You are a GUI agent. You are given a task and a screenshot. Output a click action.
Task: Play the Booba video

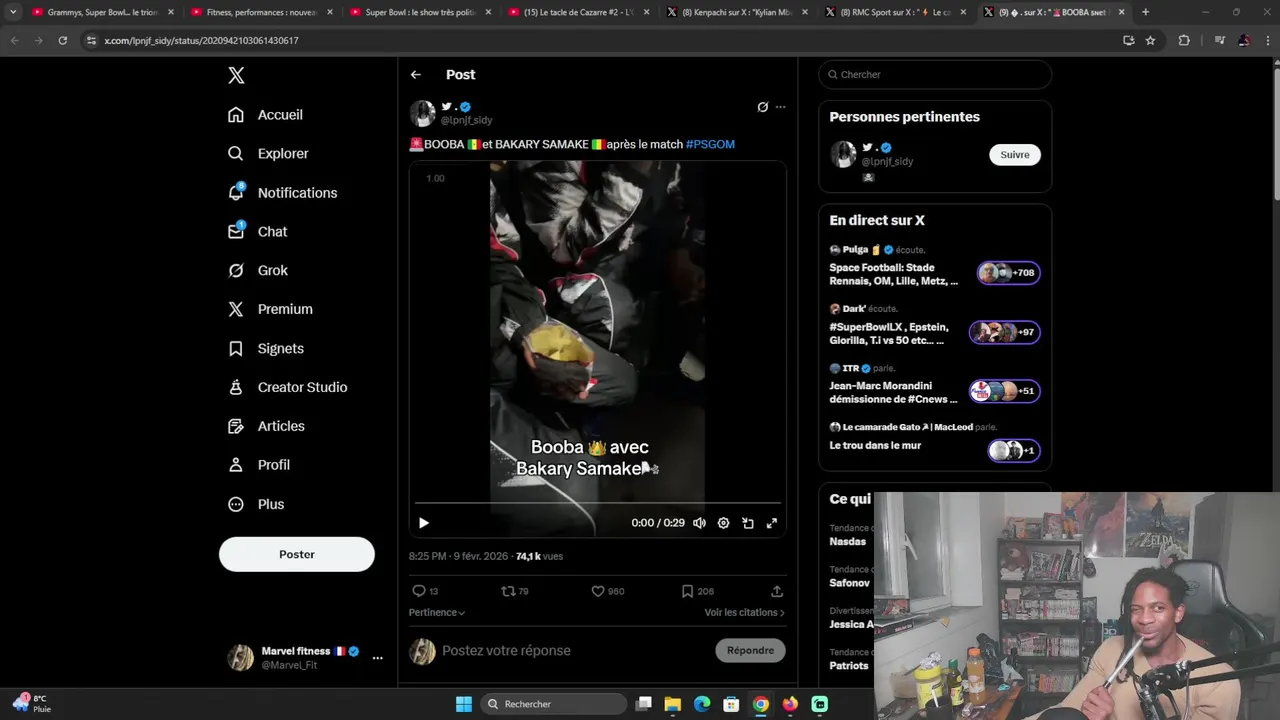tap(424, 523)
